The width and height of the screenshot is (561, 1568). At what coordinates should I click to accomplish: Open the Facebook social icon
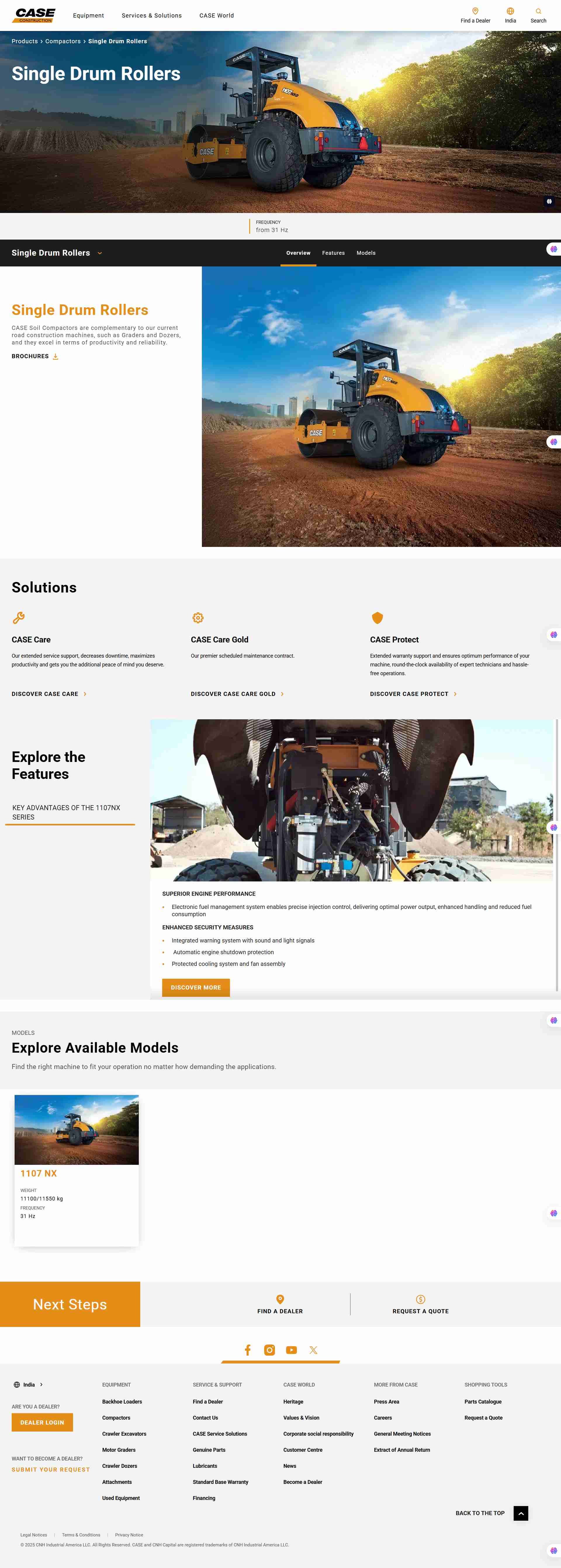(x=248, y=1349)
